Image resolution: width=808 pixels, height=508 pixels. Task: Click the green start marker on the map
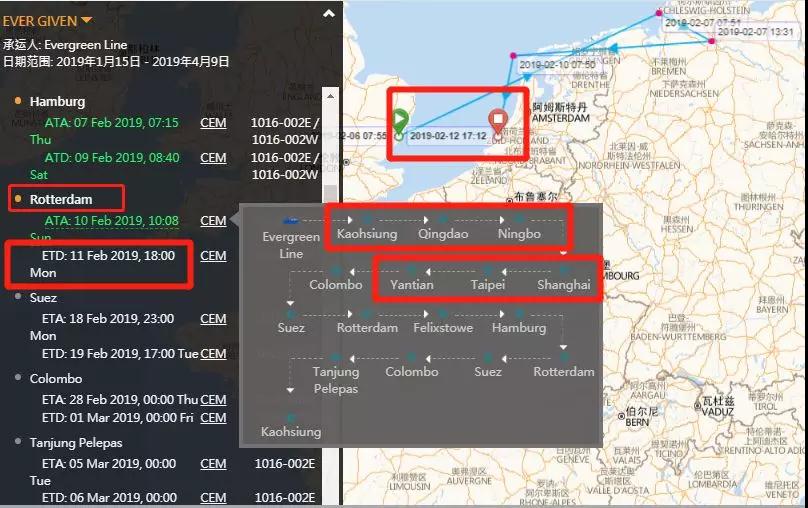399,121
